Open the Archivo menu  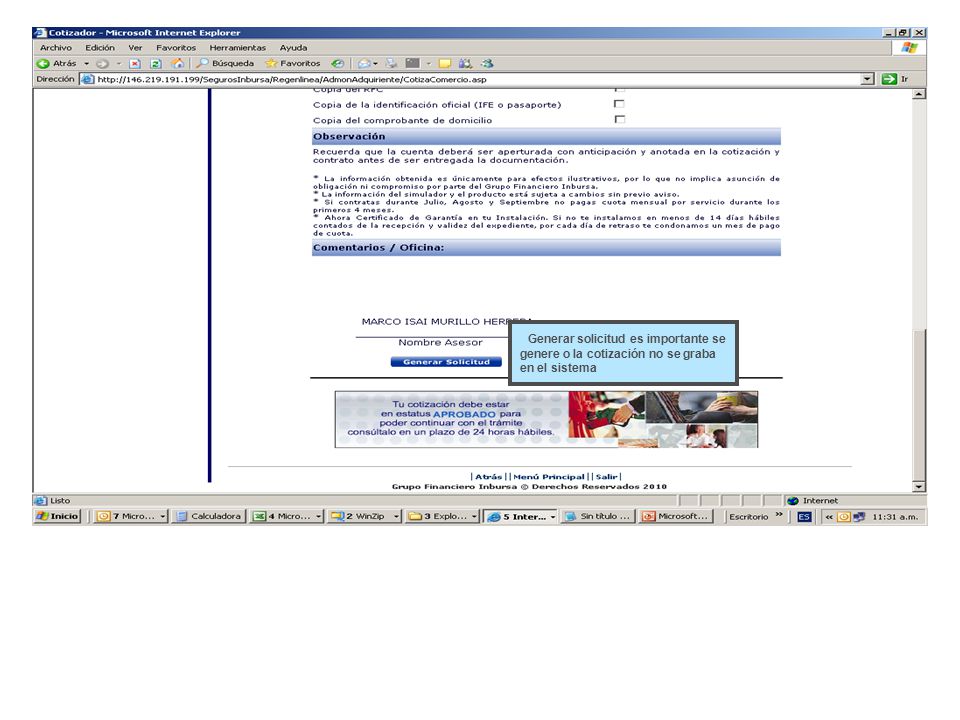coord(56,48)
